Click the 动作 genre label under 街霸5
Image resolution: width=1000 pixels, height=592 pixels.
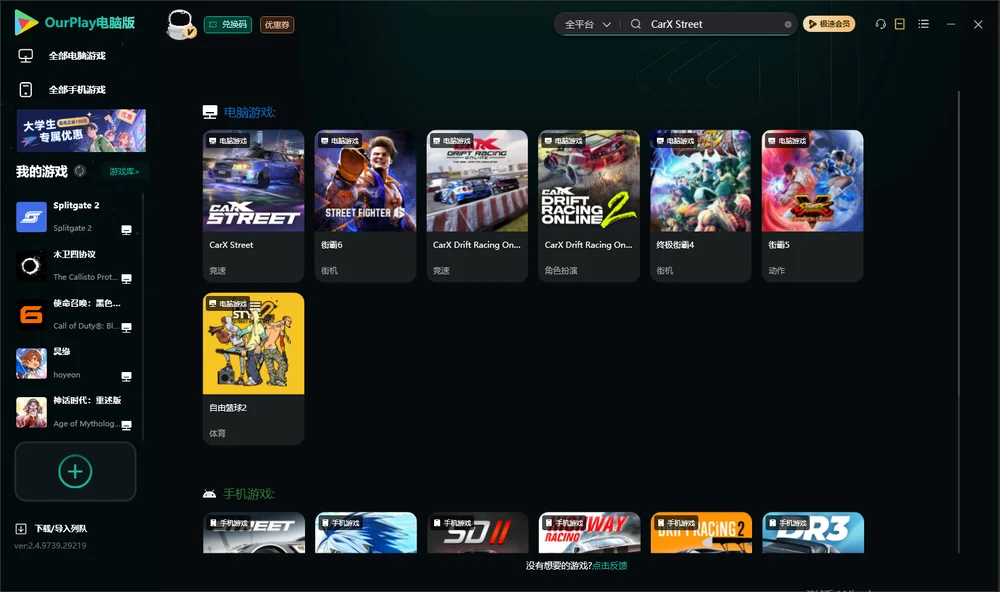pos(777,270)
